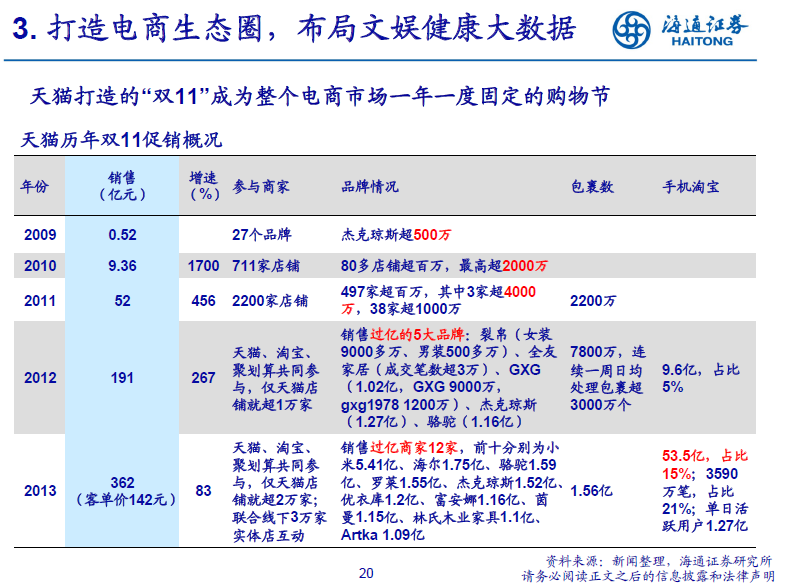Select the sales value '9.36'
The height and width of the screenshot is (584, 785).
(122, 266)
